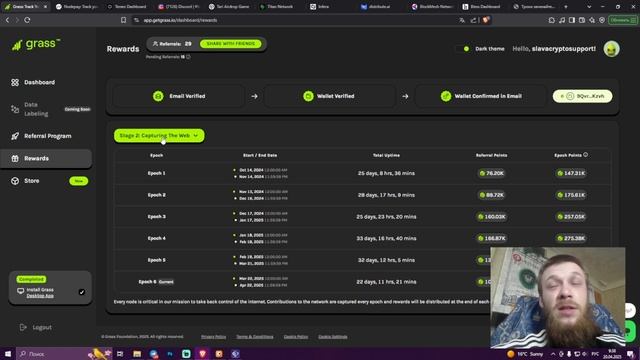Click the Wallet Verified check icon

coord(308,96)
